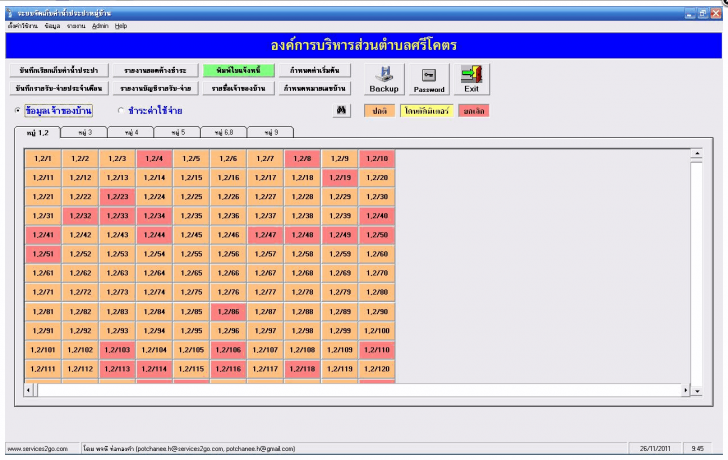Viewport: 728px width, 460px height.
Task: Select red house cell 1,2/103
Action: pyautogui.click(x=117, y=350)
